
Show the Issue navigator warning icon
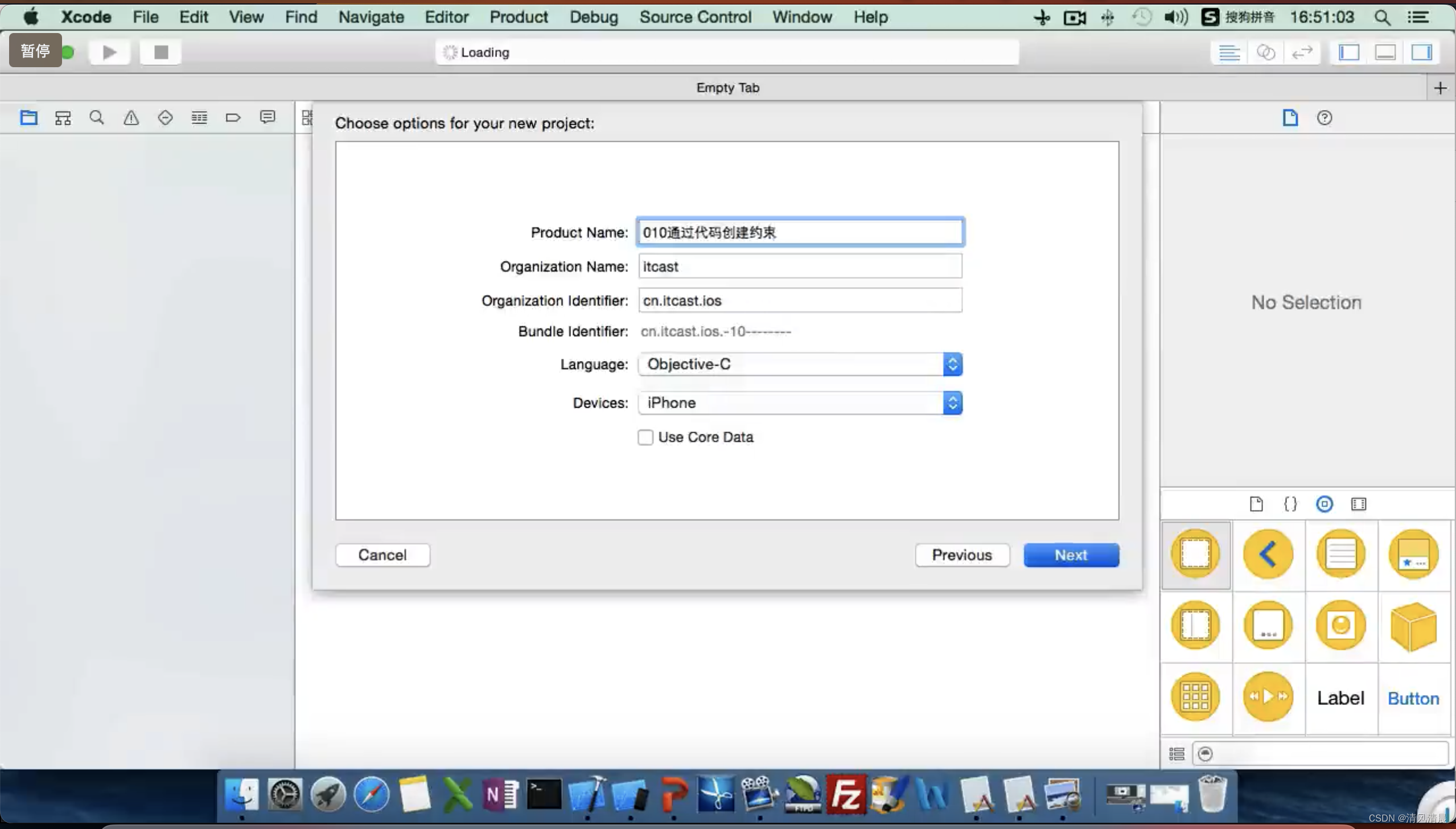coord(131,118)
